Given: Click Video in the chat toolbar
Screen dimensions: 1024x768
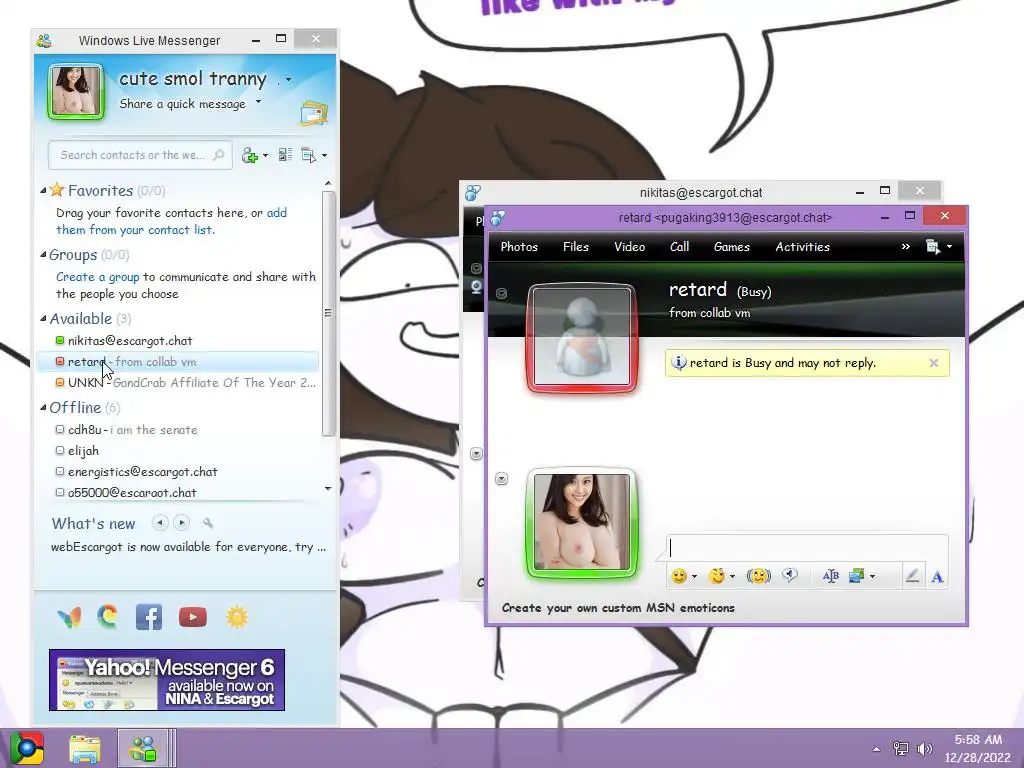Looking at the screenshot, I should (630, 247).
